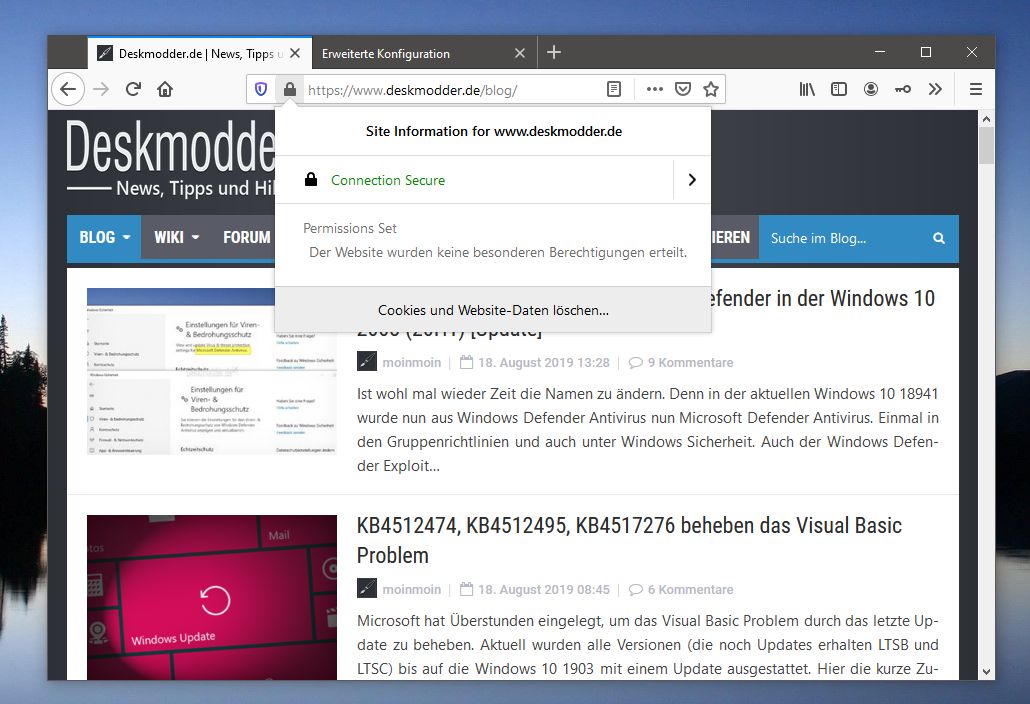The width and height of the screenshot is (1030, 704).
Task: Open the BLOG dropdown menu
Action: 104,237
